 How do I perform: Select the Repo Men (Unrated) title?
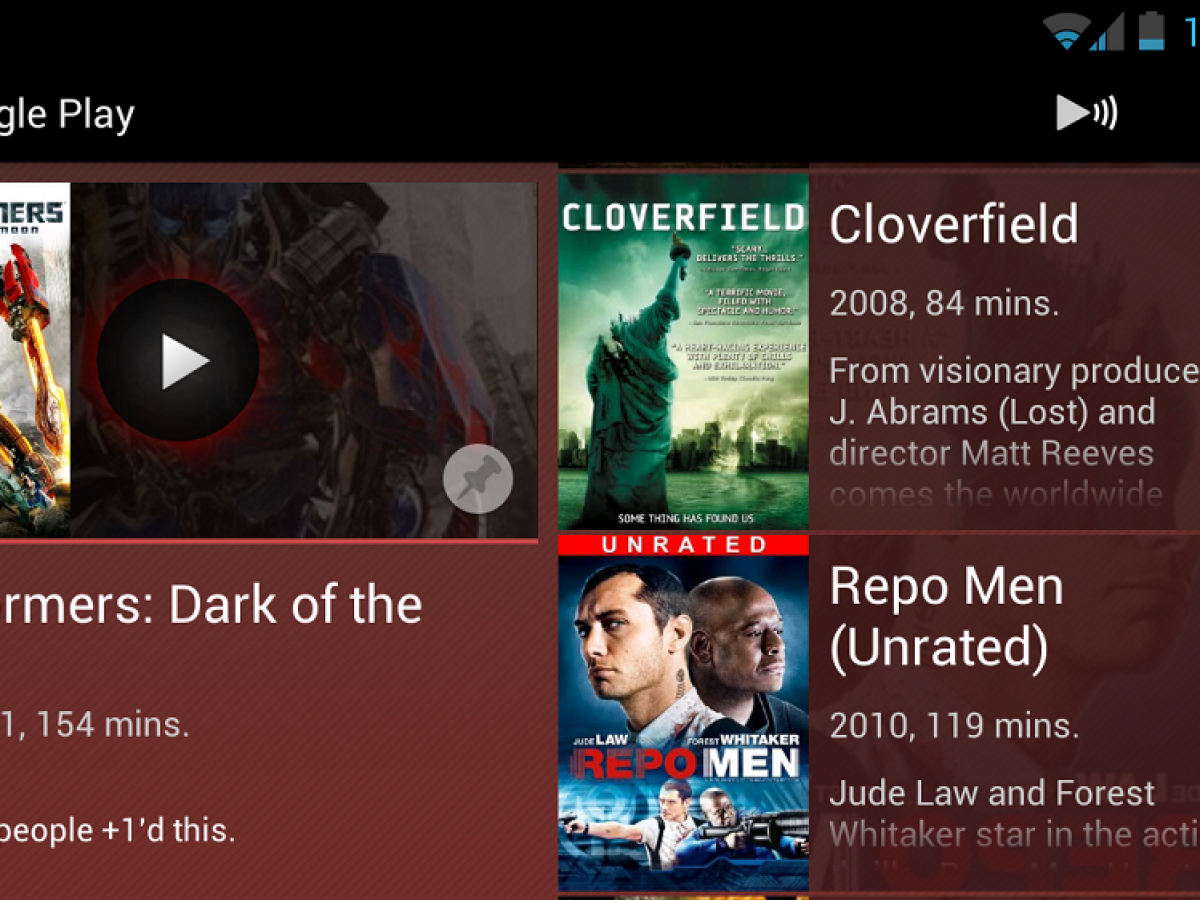pos(946,616)
